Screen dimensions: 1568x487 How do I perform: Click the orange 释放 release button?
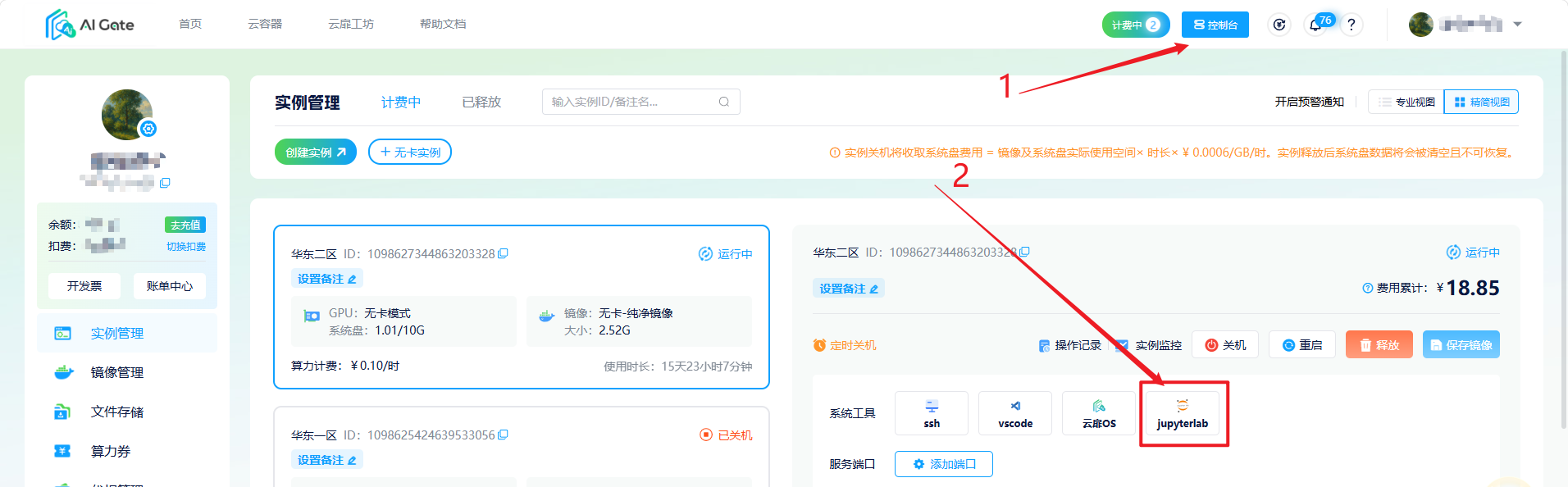[x=1379, y=344]
